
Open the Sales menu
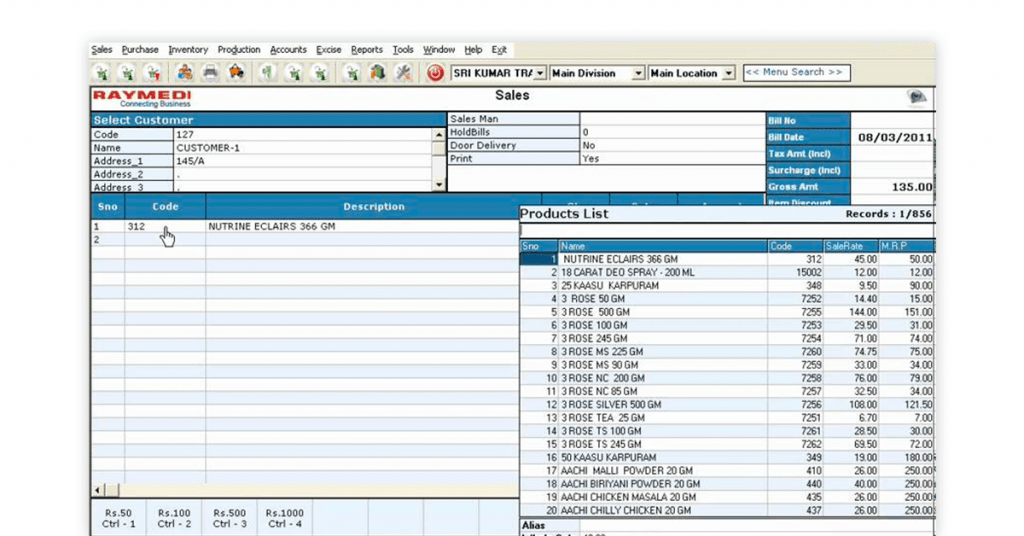(101, 50)
